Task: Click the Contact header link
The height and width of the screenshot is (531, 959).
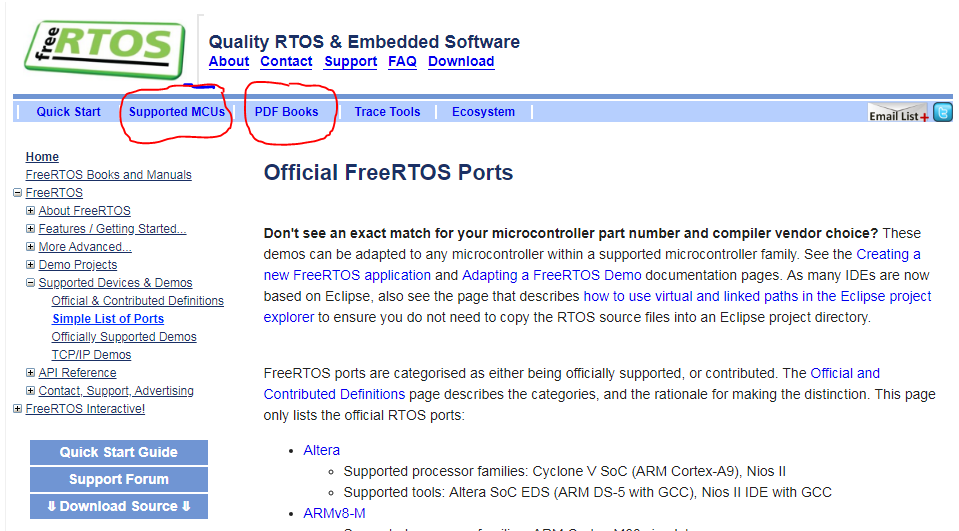Action: (x=286, y=62)
